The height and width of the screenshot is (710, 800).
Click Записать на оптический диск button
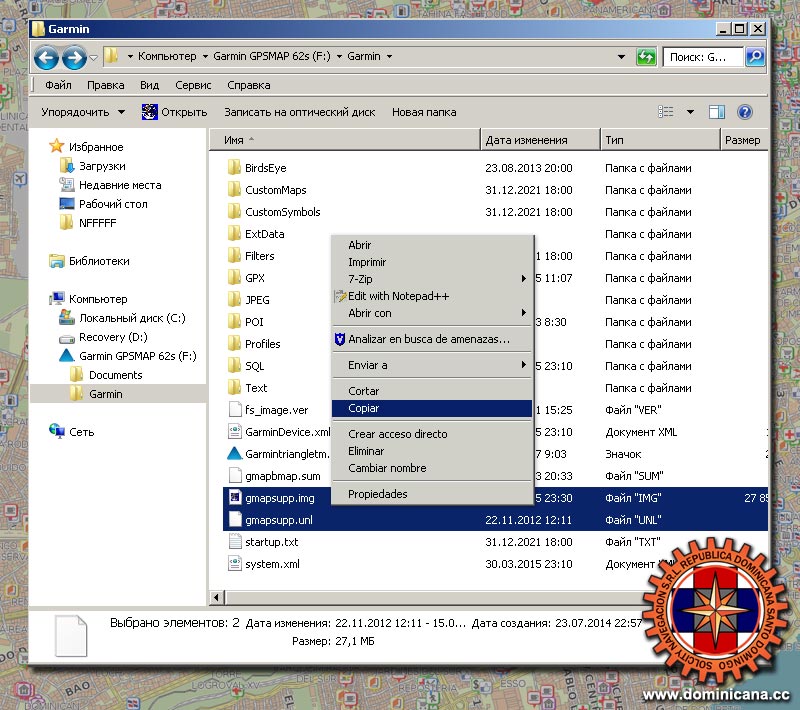pyautogui.click(x=299, y=112)
